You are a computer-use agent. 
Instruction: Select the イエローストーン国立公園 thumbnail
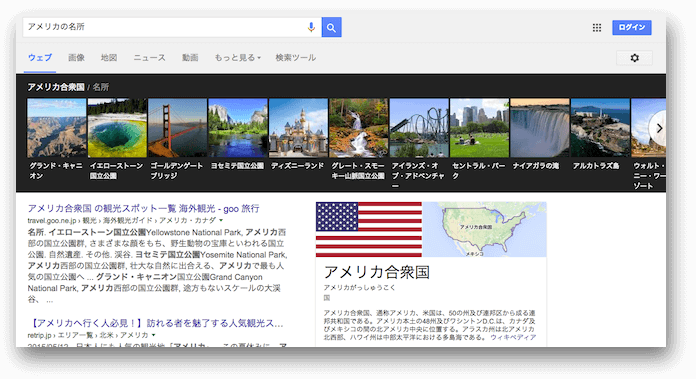tap(117, 128)
